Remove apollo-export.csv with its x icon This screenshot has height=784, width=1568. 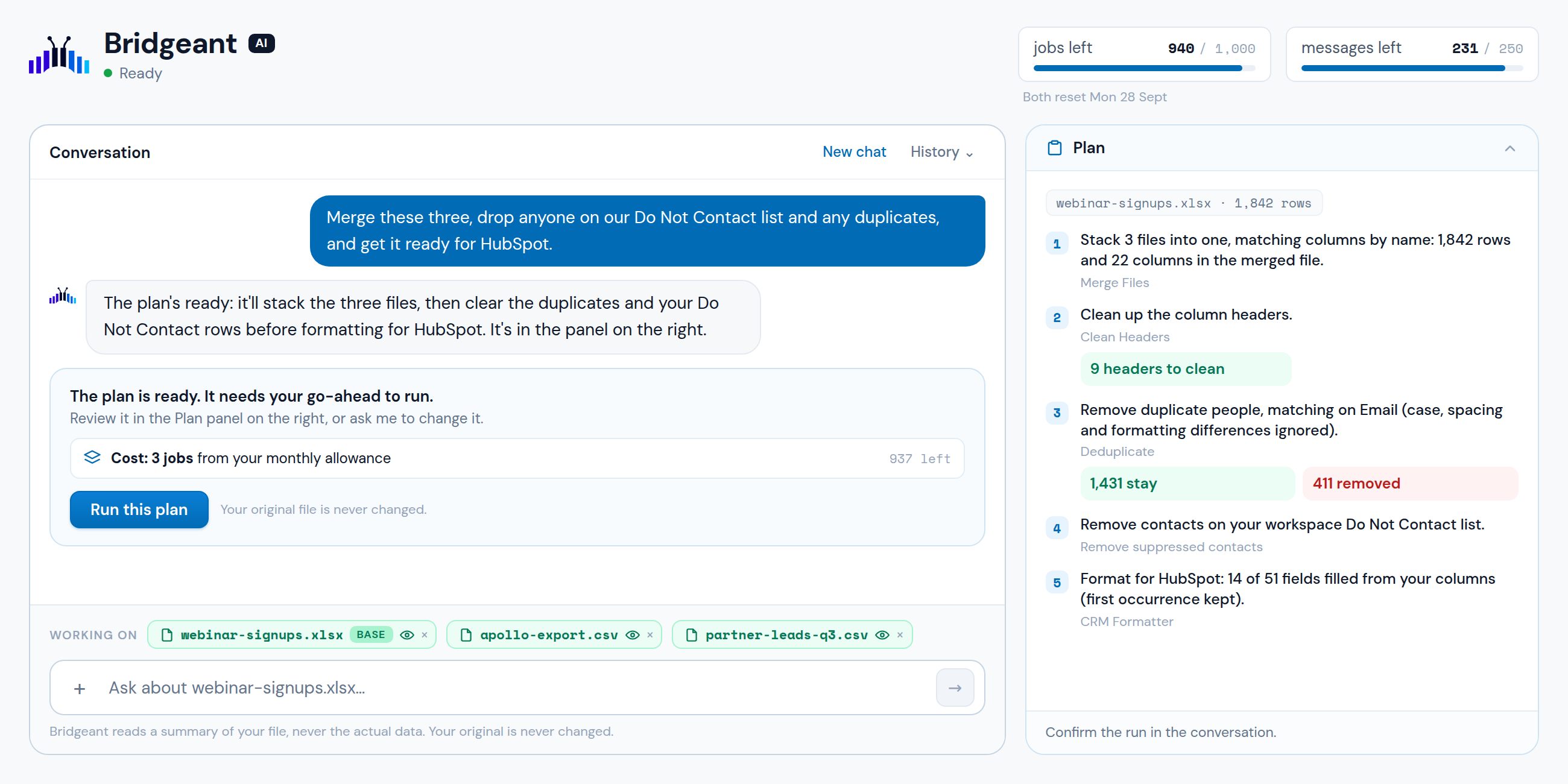click(x=650, y=635)
